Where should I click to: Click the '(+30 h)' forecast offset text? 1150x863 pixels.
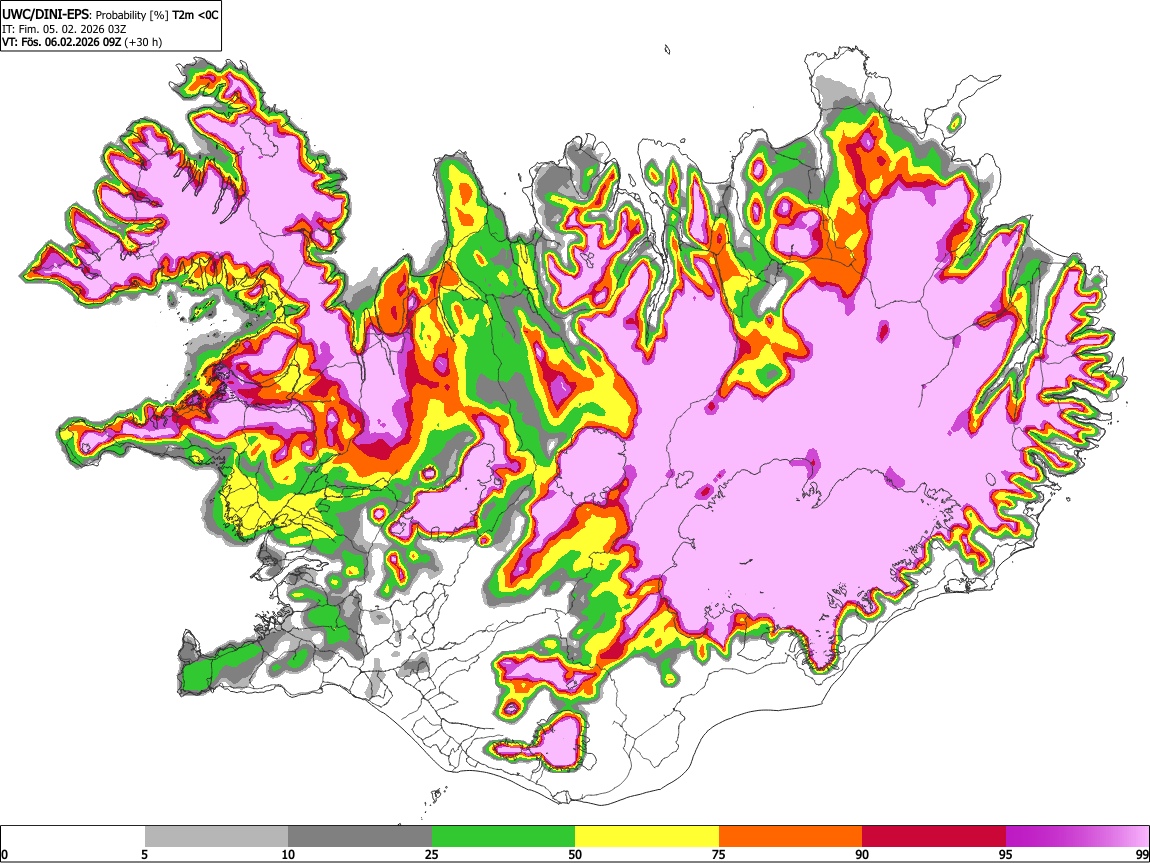click(x=143, y=42)
